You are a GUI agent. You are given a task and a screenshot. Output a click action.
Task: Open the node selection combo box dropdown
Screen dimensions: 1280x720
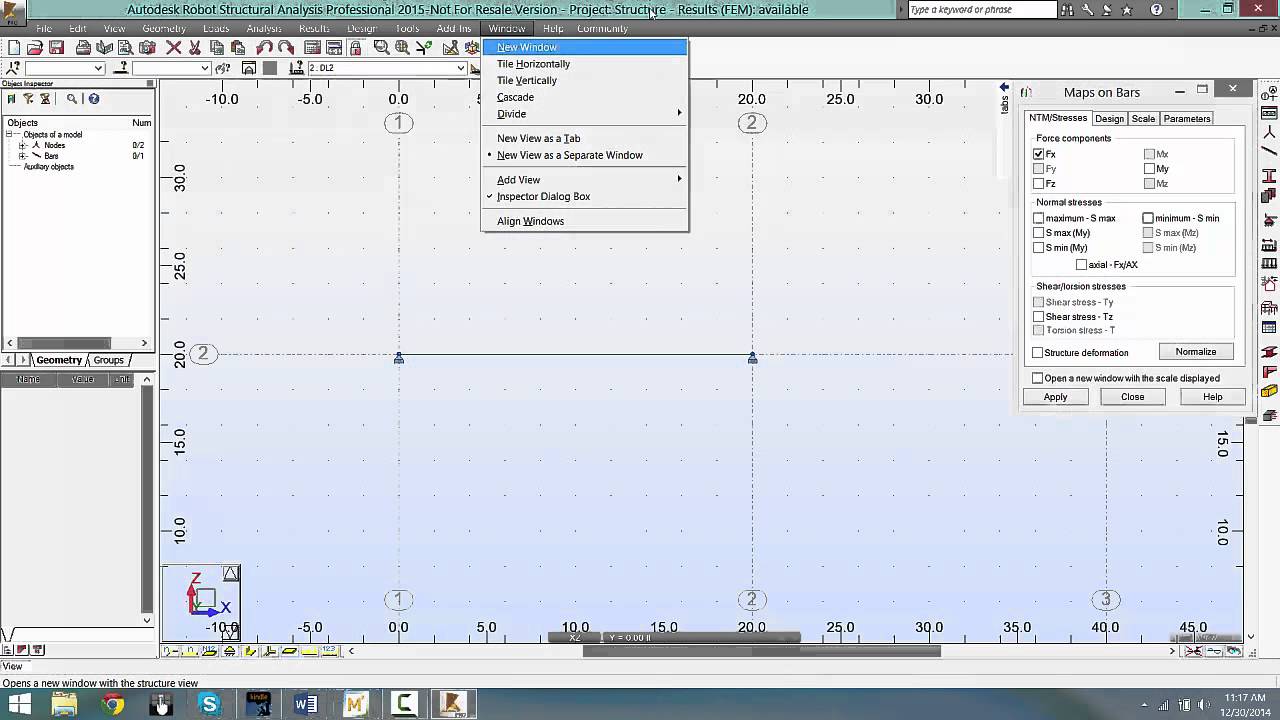click(98, 68)
